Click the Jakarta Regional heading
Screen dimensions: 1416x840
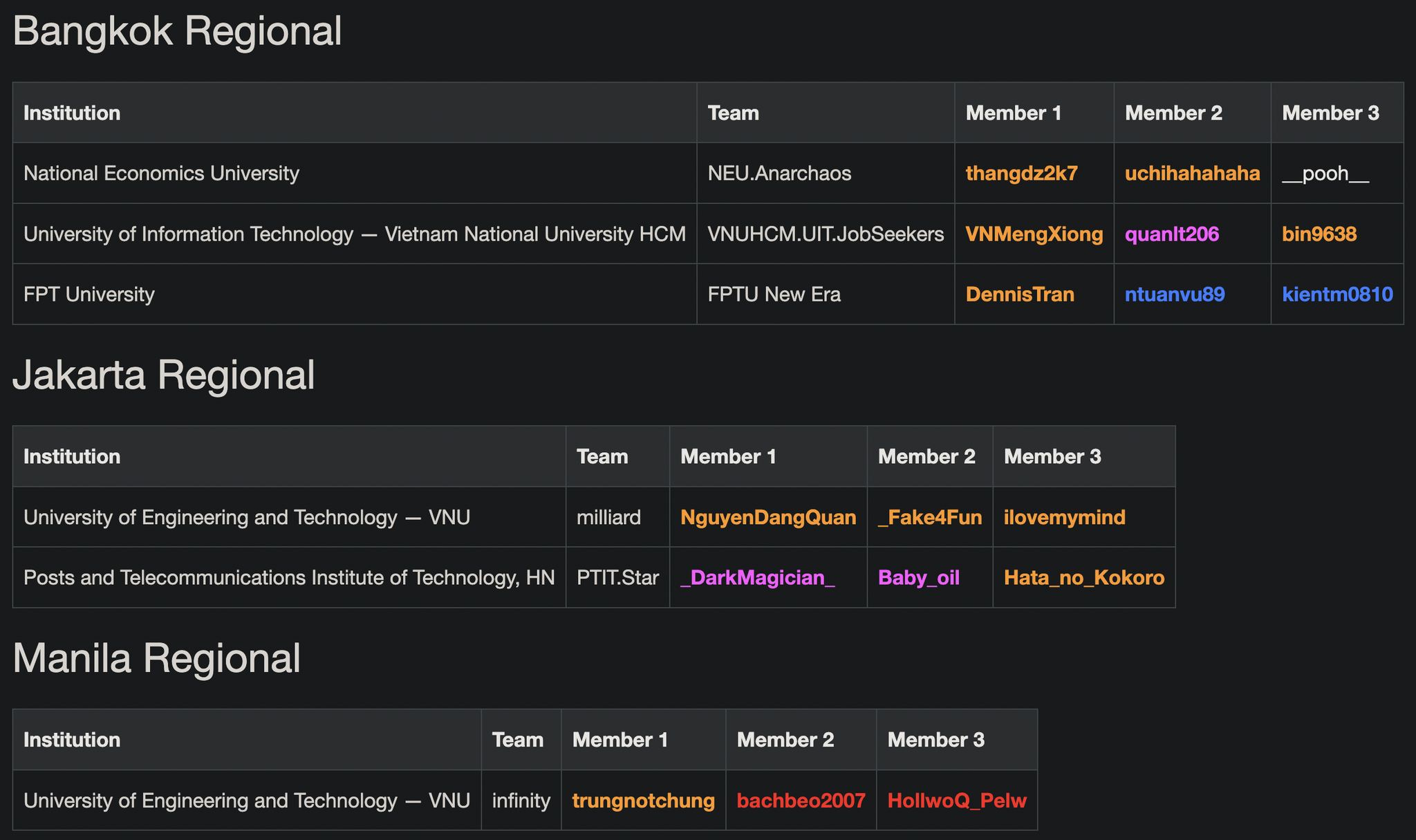tap(164, 375)
